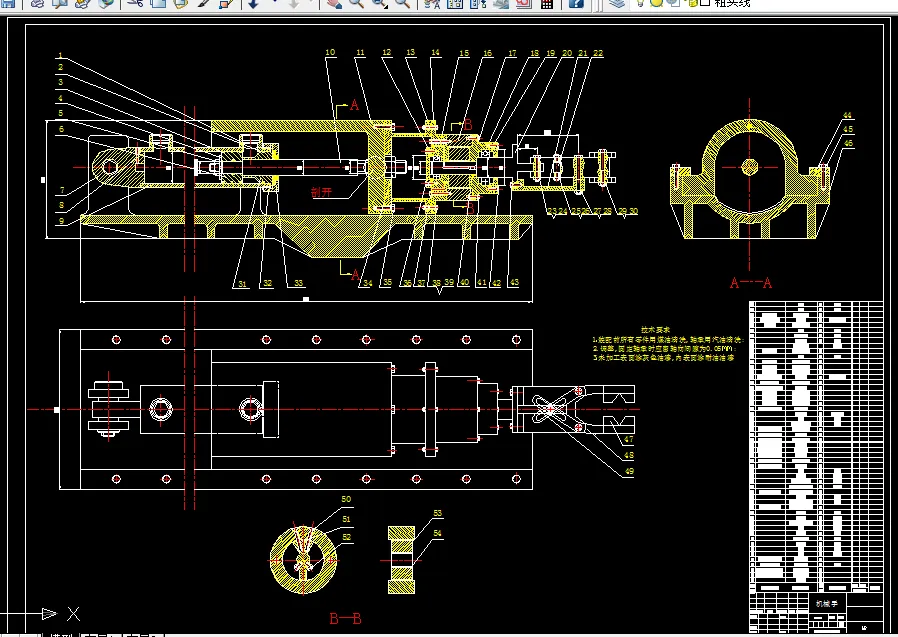Expand the Undo history dropdown arrow
This screenshot has height=637, width=898.
click(x=274, y=3)
